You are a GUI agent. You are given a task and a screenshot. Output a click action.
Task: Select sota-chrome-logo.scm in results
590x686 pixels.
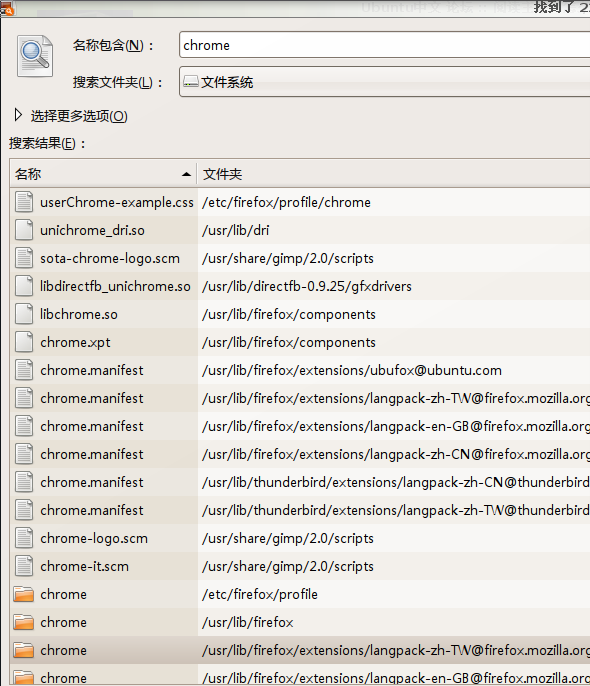pos(300,258)
